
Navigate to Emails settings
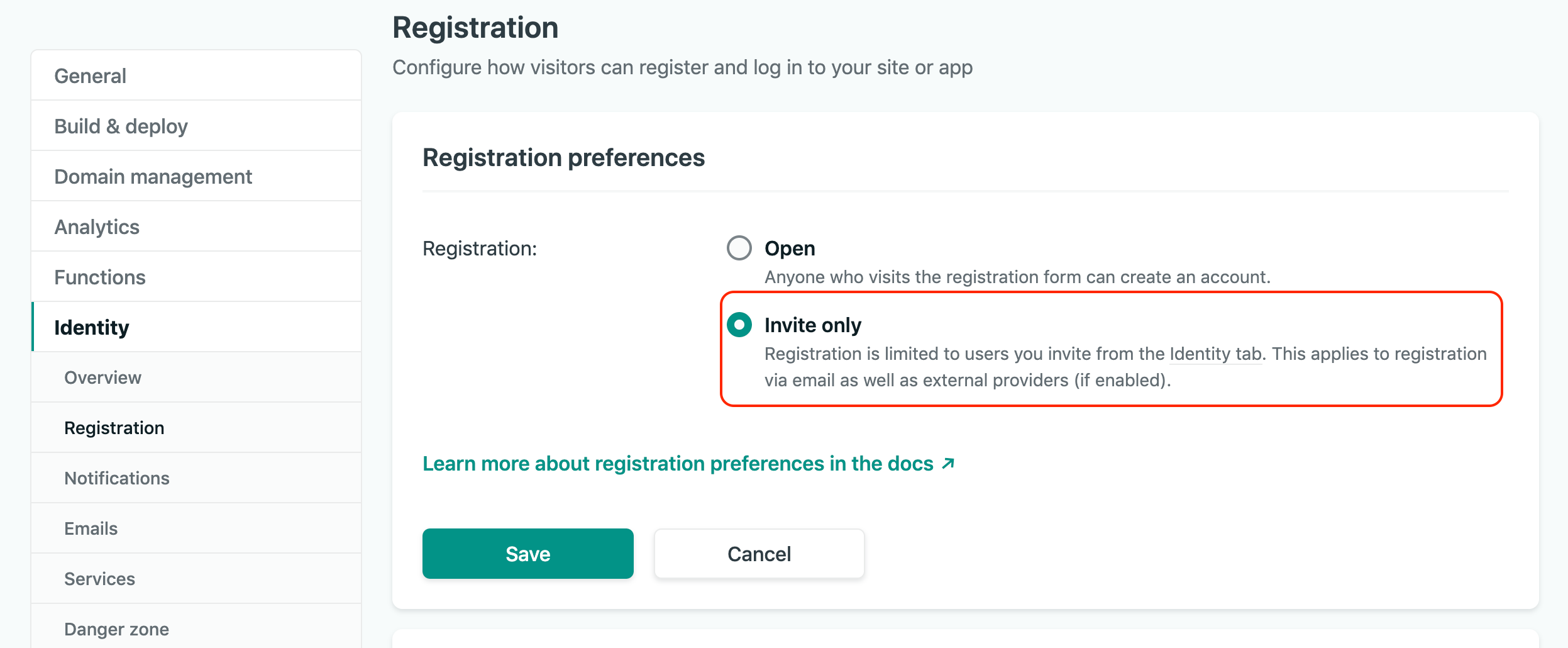point(91,528)
